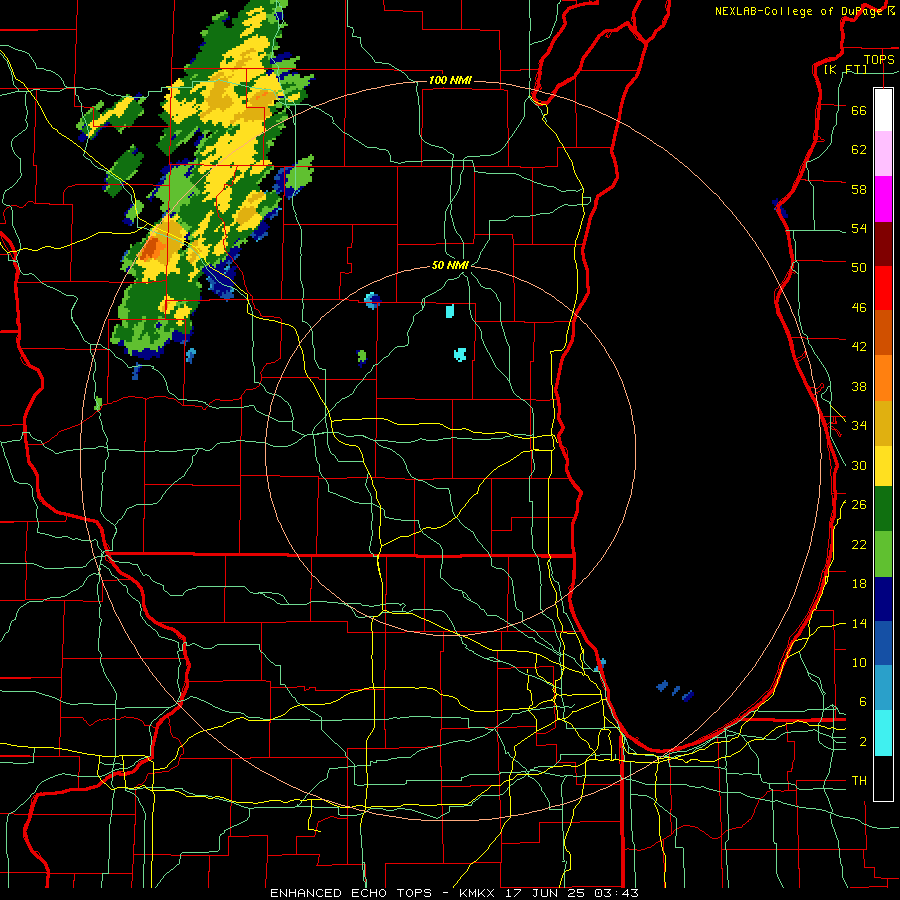This screenshot has width=900, height=900.
Task: Click the cyan swatch near the legend bottom
Action: click(883, 733)
